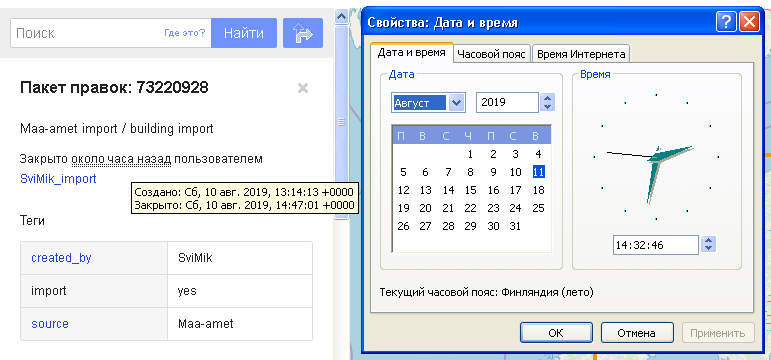Decrease time with the down spinner arrow
Screen dimensions: 771x360
click(708, 249)
